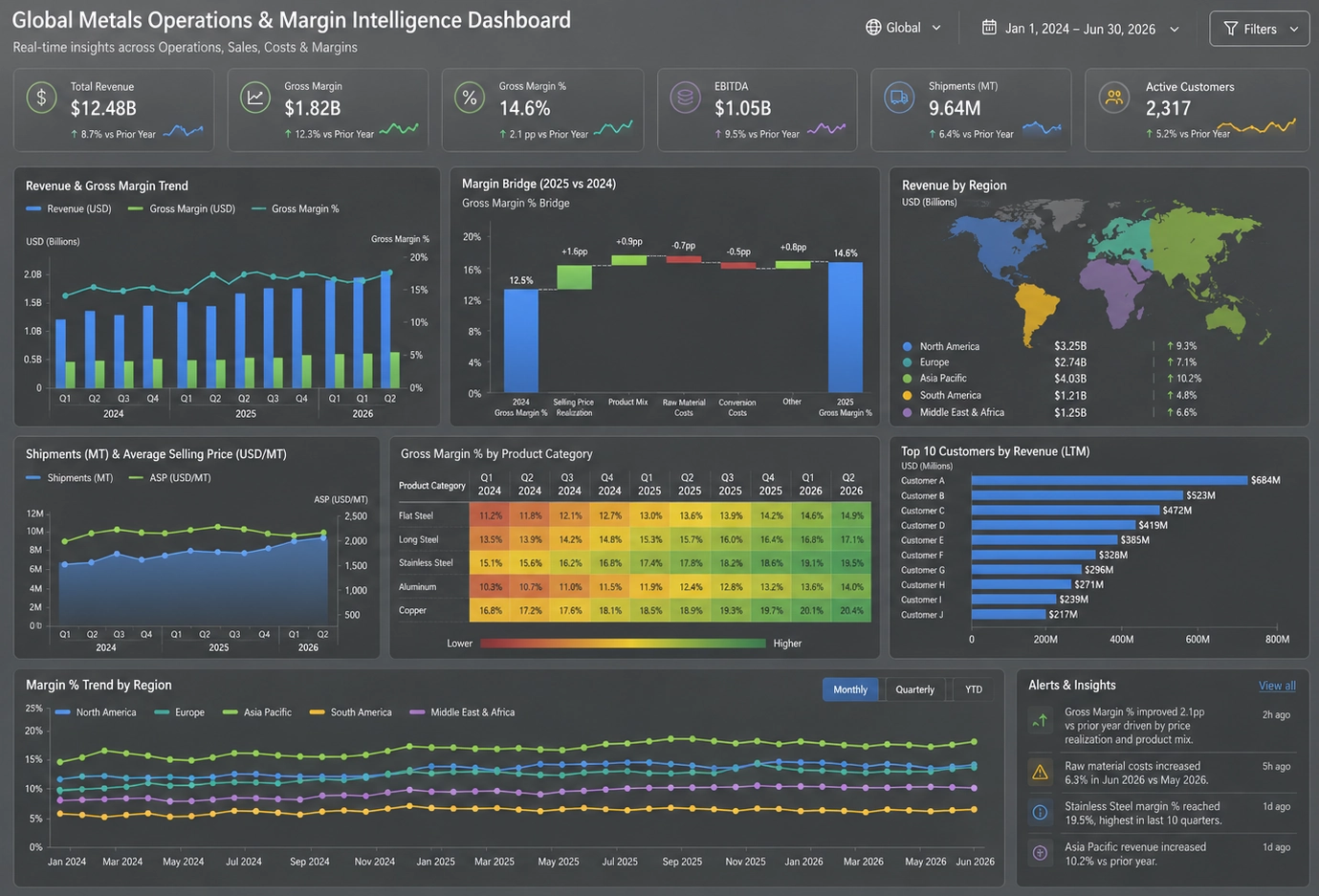Viewport: 1319px width, 896px height.
Task: Click the 2025 Gross Margin % bridge bar
Action: (x=845, y=327)
